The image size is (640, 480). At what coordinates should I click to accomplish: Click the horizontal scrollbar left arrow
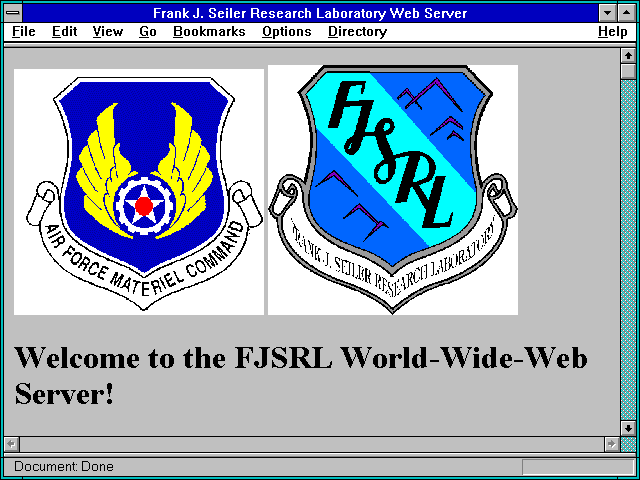point(12,444)
